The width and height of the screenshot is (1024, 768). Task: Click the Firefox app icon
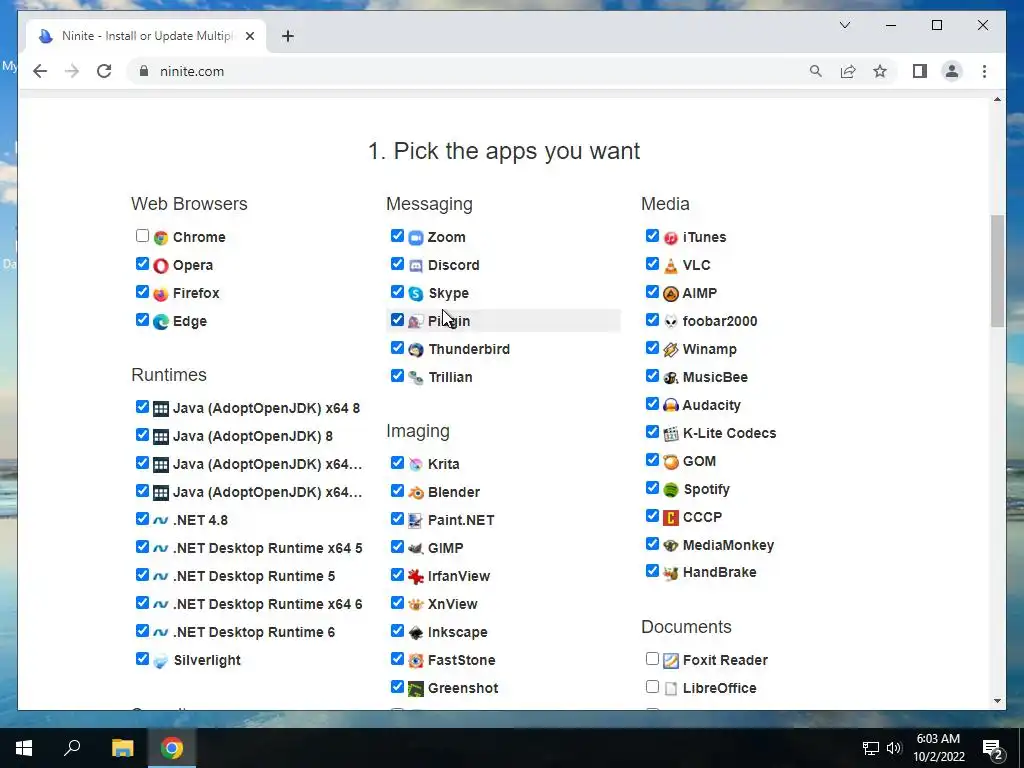tap(161, 294)
